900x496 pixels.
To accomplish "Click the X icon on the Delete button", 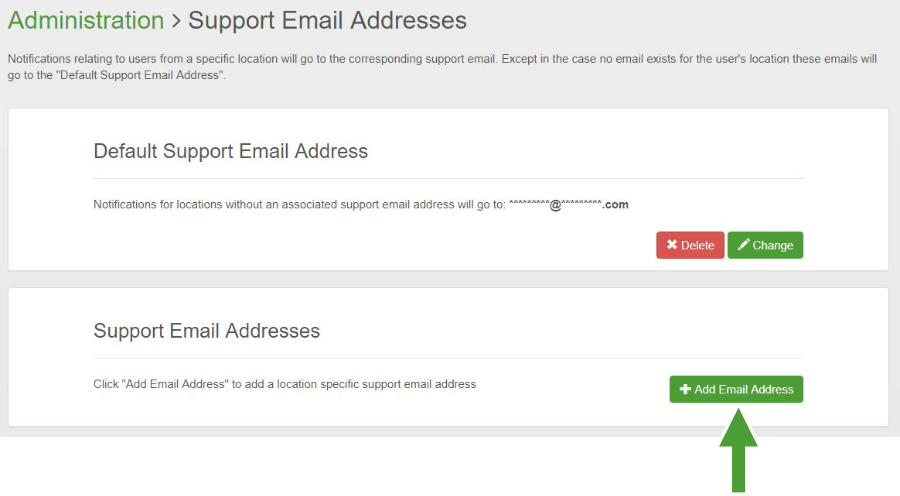I will point(672,245).
